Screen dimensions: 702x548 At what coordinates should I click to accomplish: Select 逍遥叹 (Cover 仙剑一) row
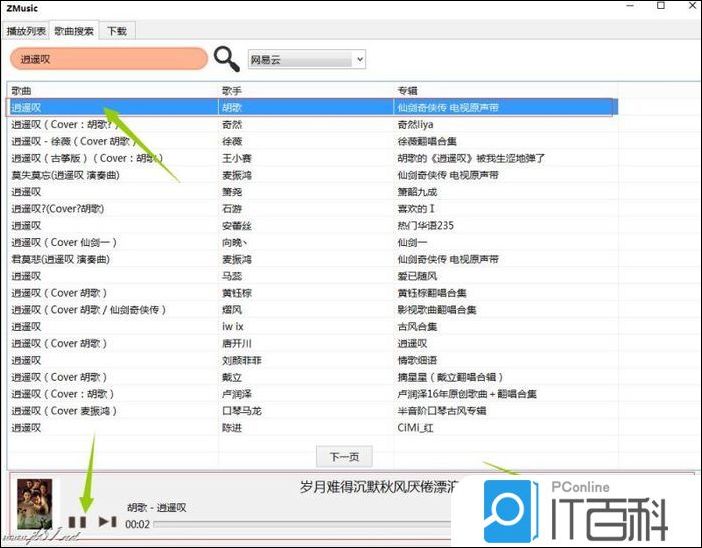312,242
